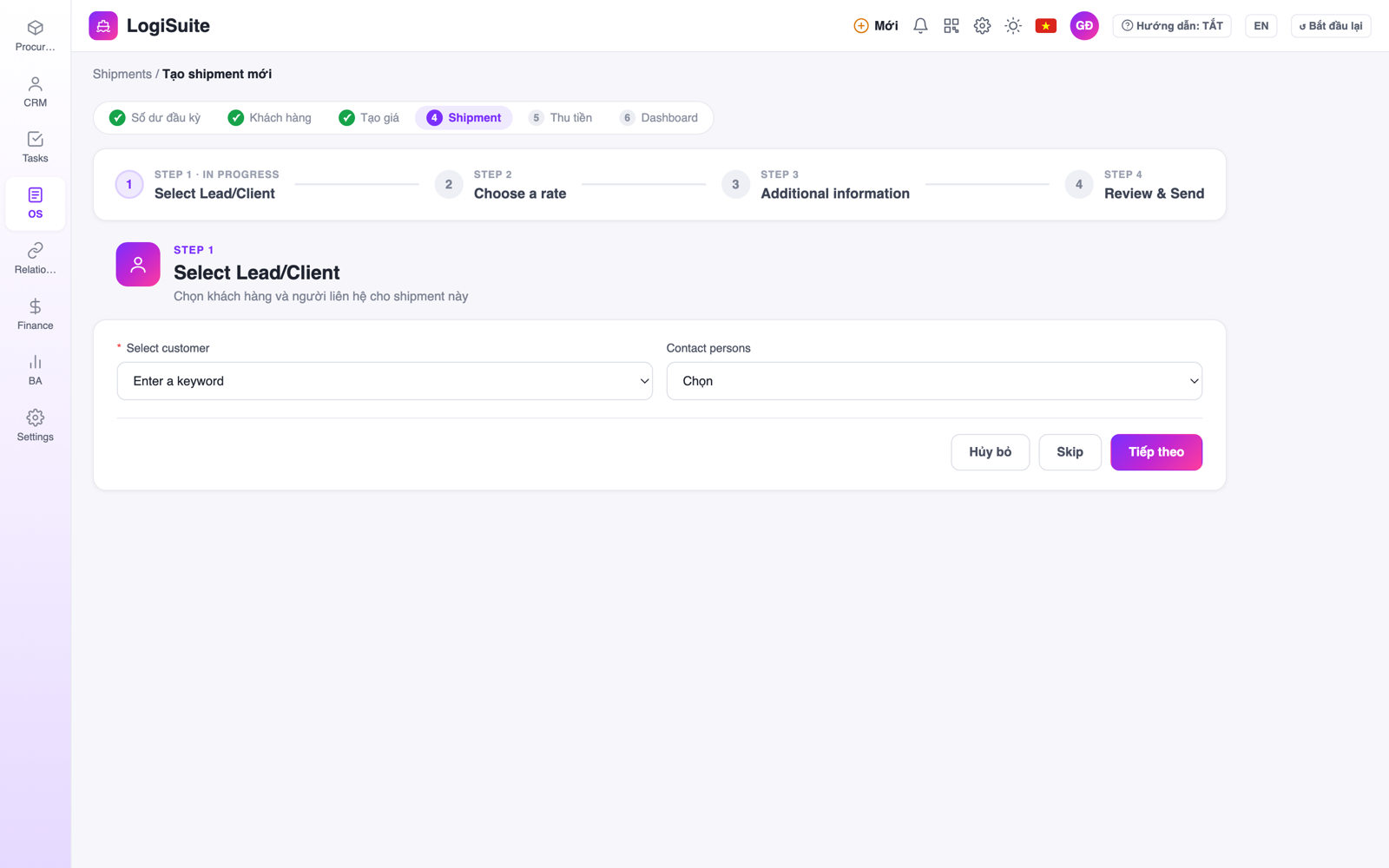Click the Tiếp theo button

pos(1156,452)
